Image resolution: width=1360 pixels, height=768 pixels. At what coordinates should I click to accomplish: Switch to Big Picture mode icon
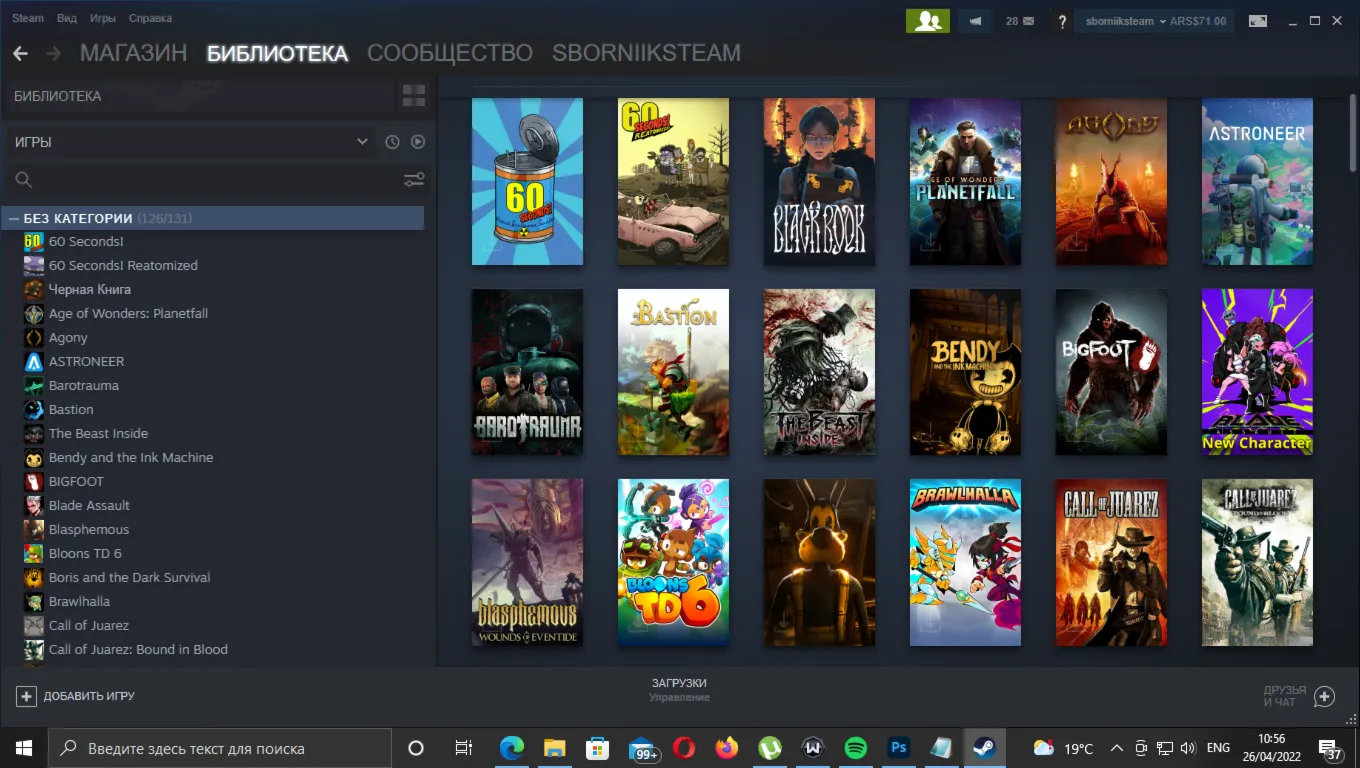point(1258,21)
